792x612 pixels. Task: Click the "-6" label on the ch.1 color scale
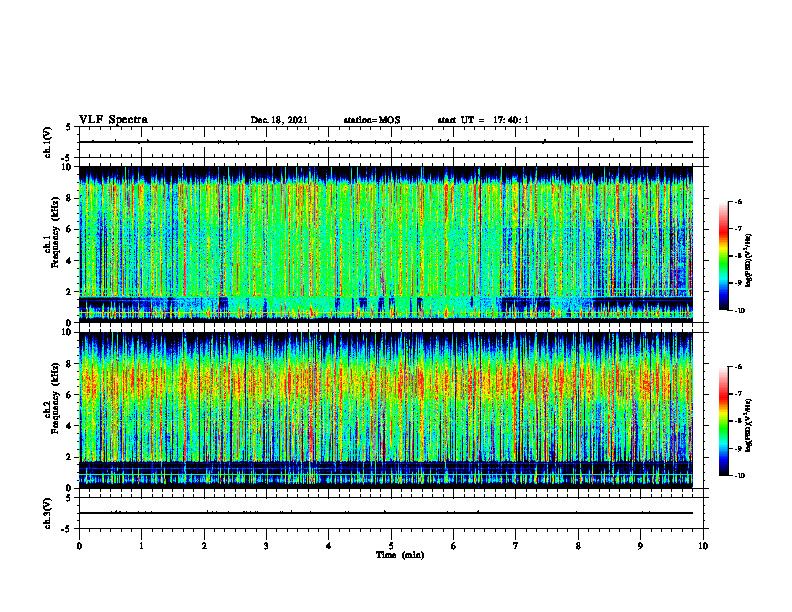(x=738, y=201)
